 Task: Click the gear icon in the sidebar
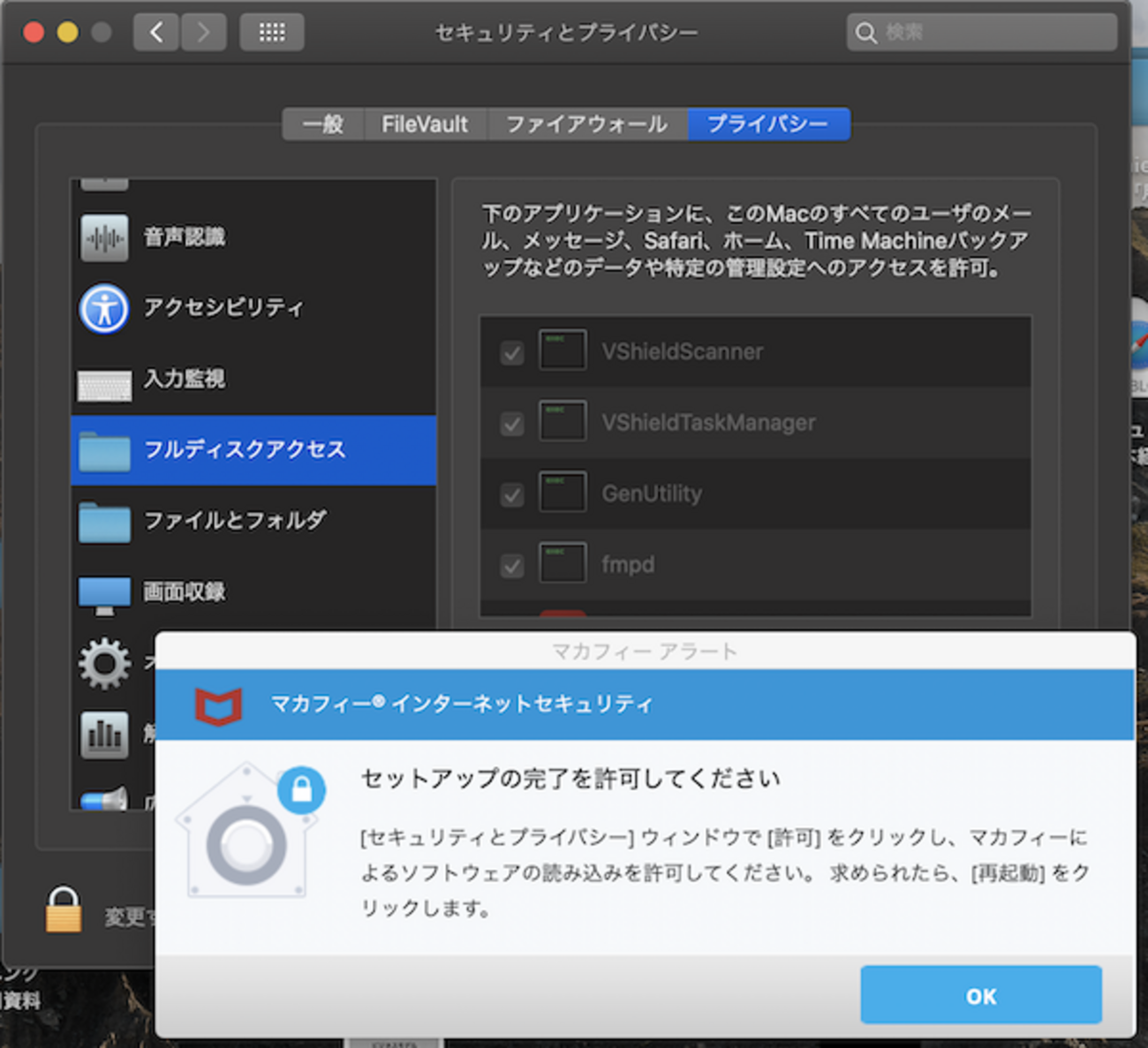pyautogui.click(x=103, y=663)
